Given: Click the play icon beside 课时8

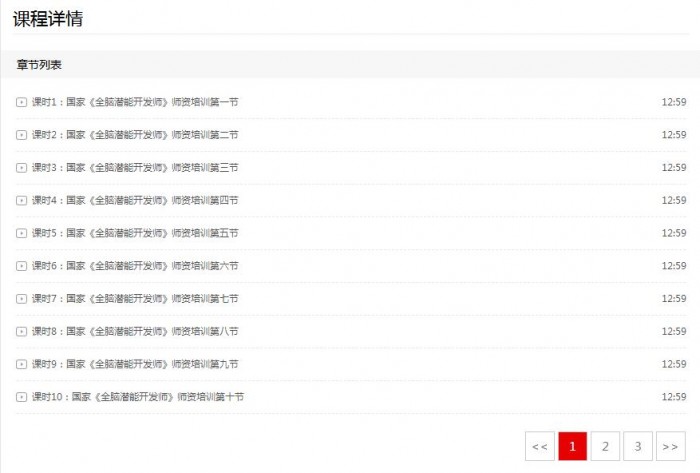Looking at the screenshot, I should pyautogui.click(x=21, y=332).
